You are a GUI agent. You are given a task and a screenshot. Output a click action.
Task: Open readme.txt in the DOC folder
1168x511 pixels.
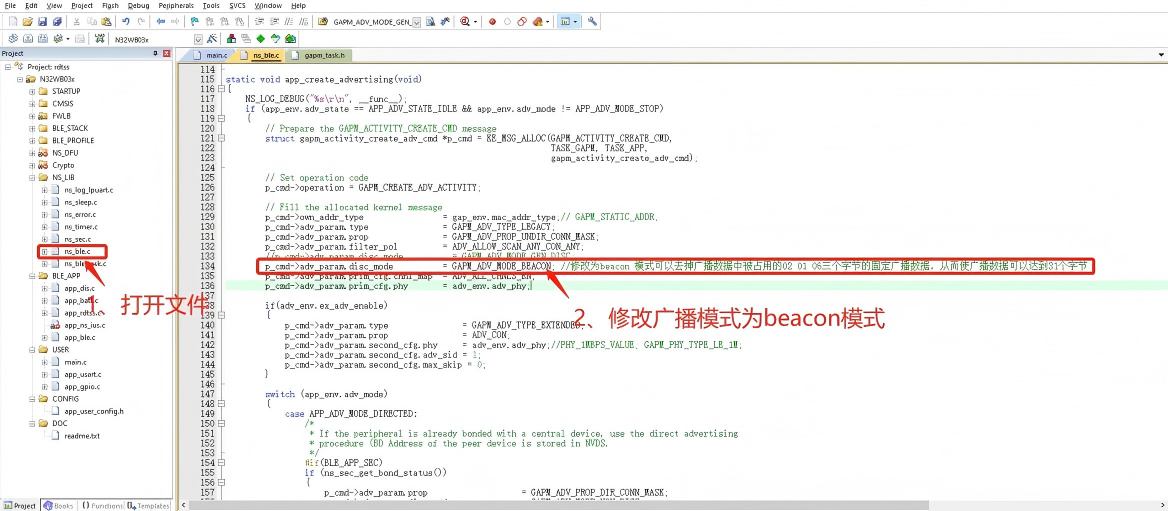pos(81,435)
